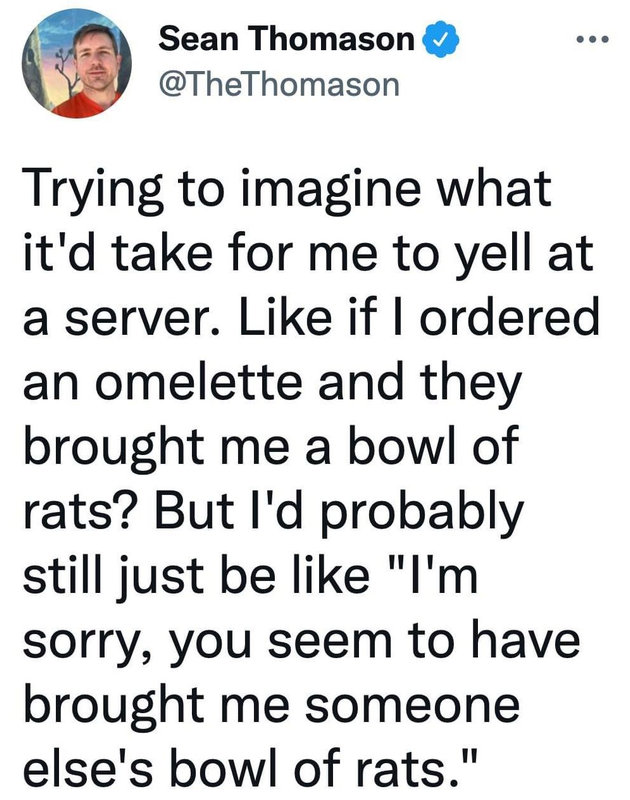Open the @TheThomason handle link
630x800 pixels.
tap(279, 86)
